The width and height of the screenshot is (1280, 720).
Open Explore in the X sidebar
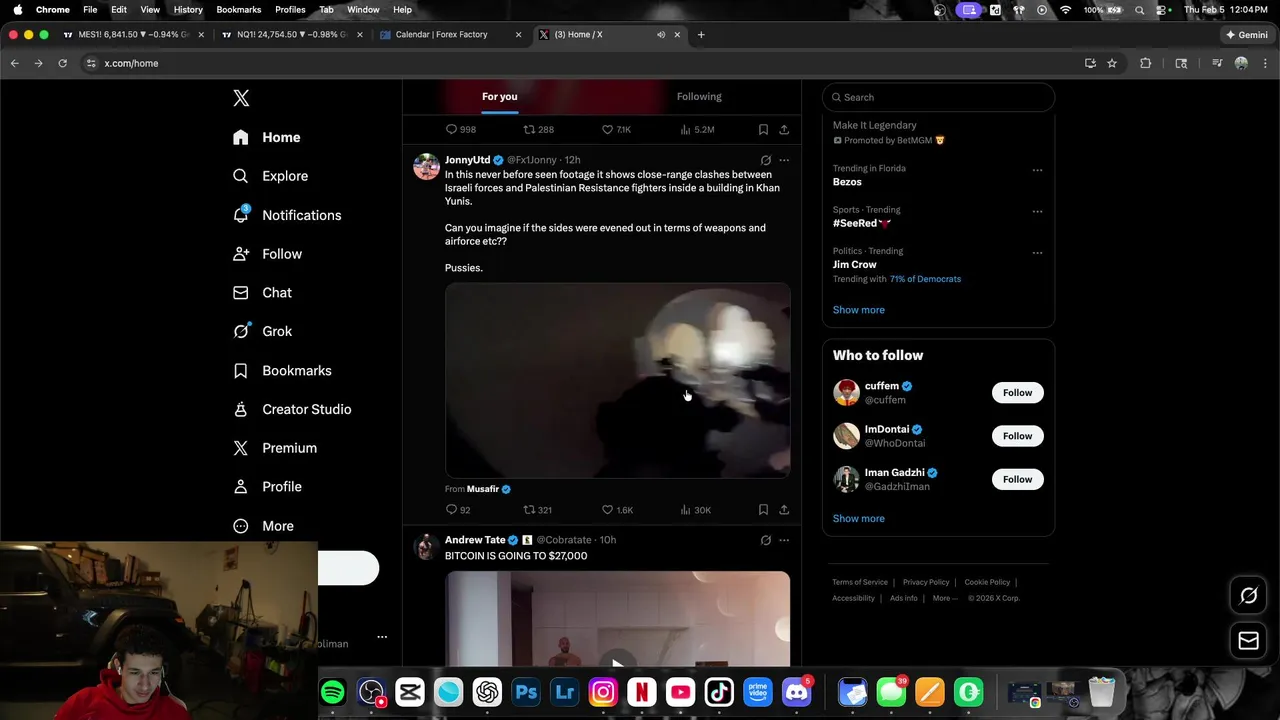tap(270, 176)
